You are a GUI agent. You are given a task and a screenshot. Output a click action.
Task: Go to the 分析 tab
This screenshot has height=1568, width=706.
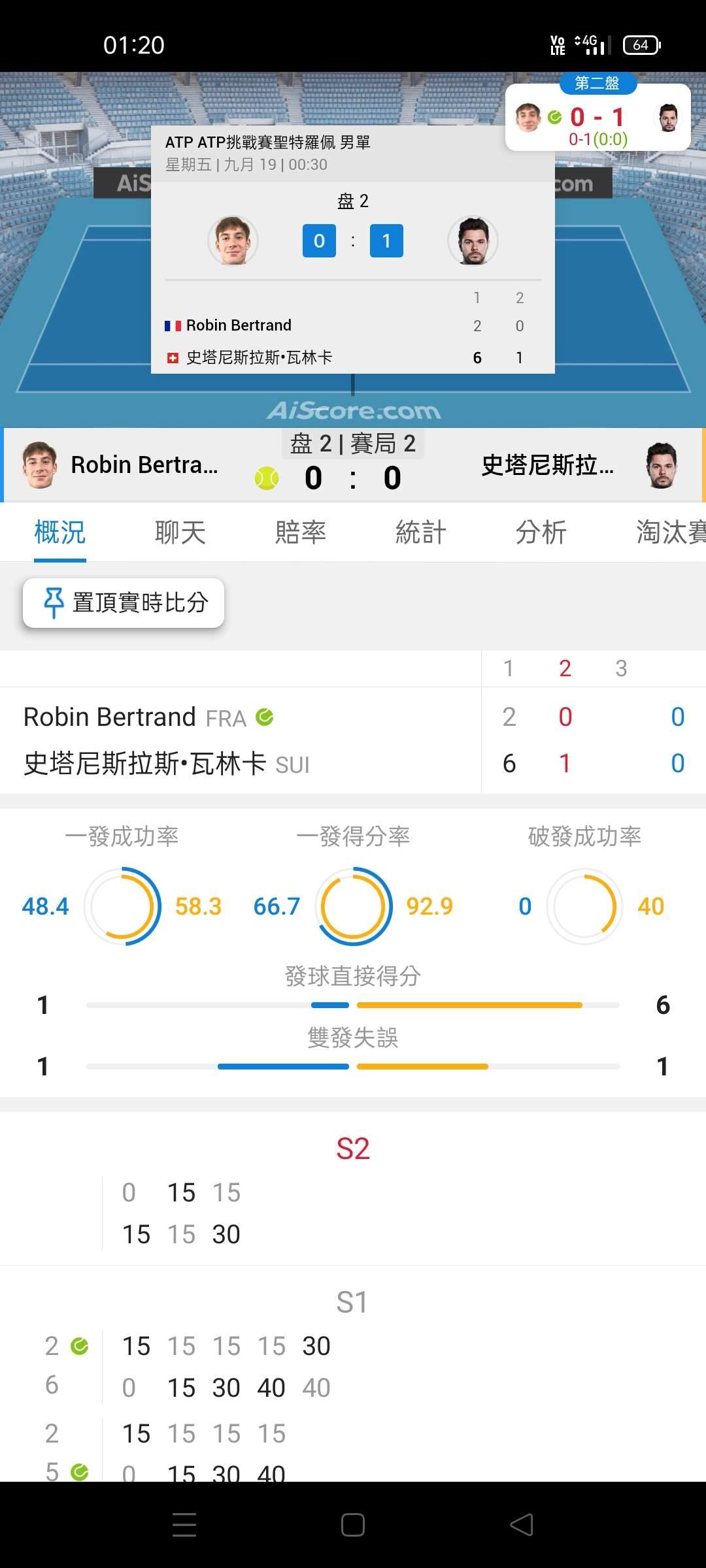point(541,532)
